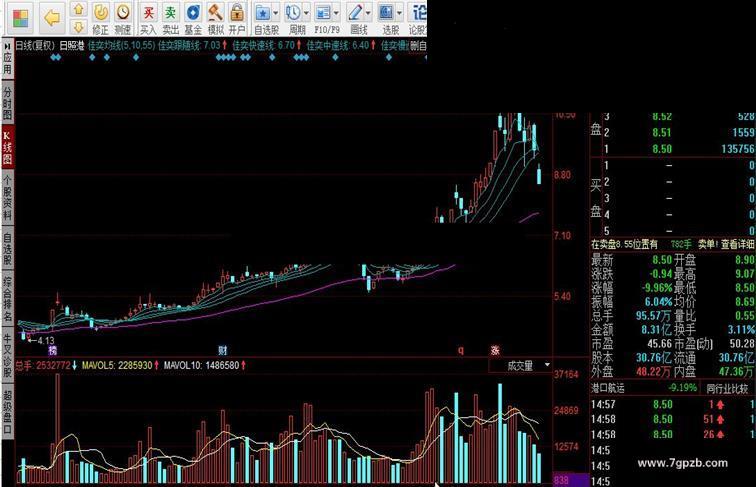Click the 振幅 6.04% value

pos(659,302)
